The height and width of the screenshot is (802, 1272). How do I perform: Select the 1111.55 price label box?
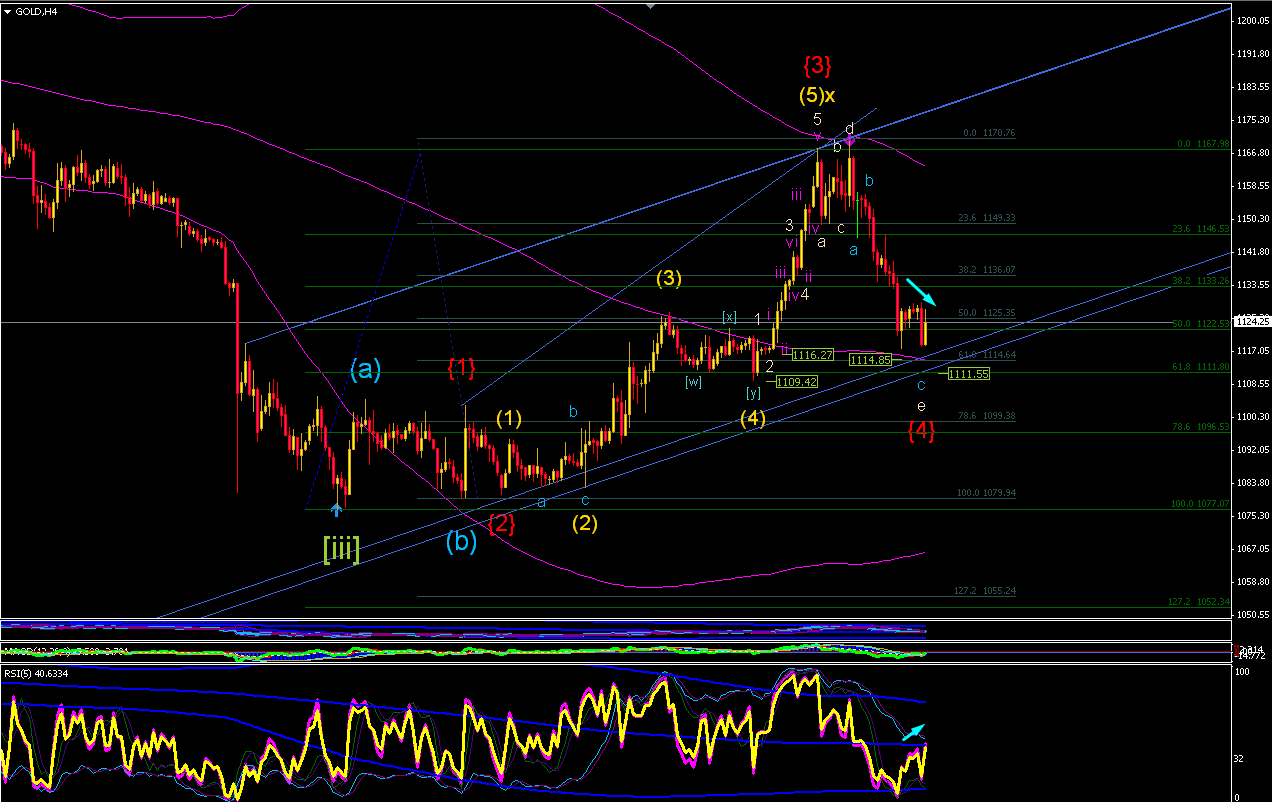969,374
